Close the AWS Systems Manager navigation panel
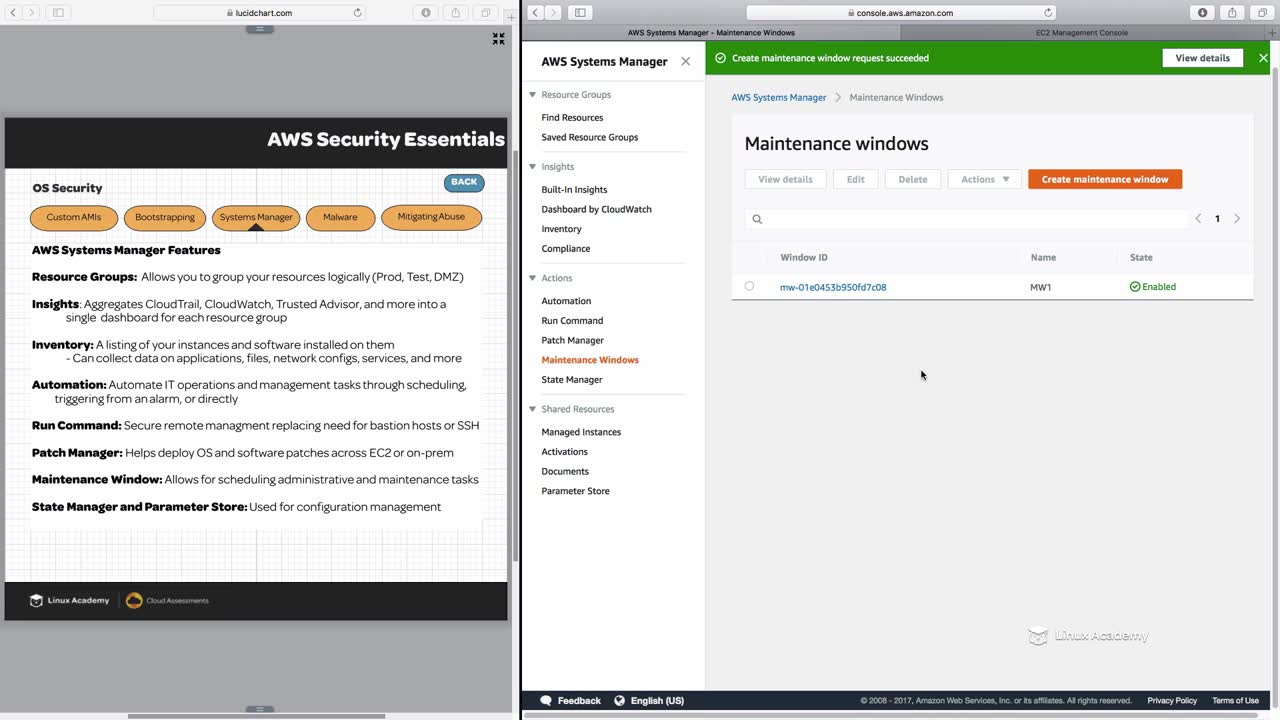This screenshot has width=1280, height=720. pos(685,61)
